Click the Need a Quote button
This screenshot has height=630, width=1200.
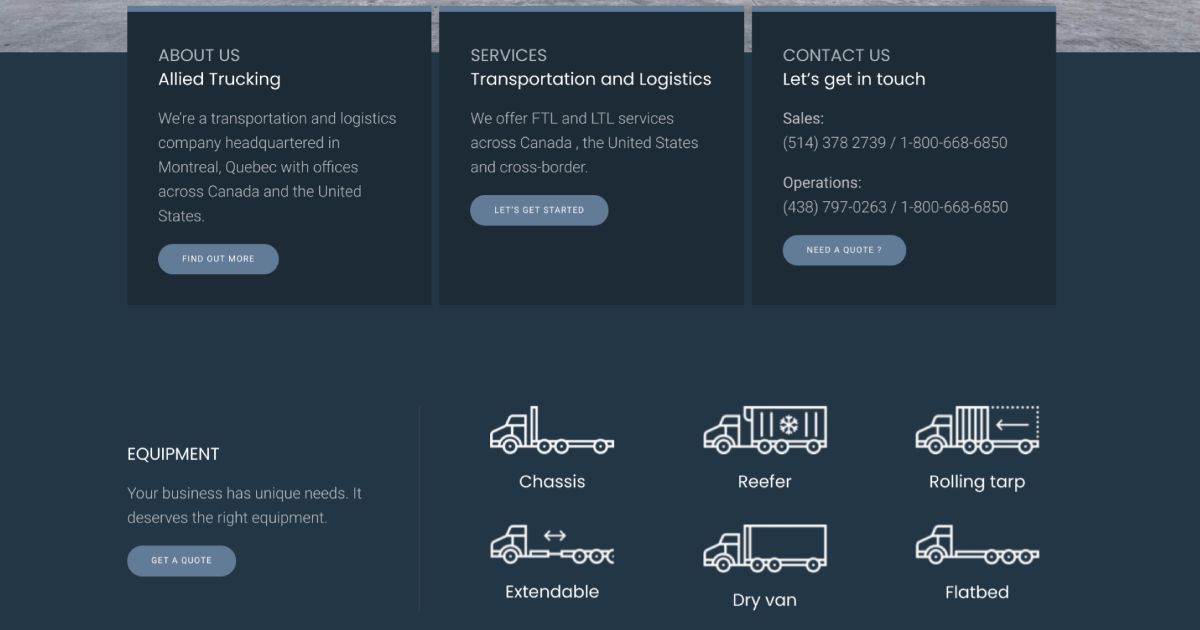point(844,250)
